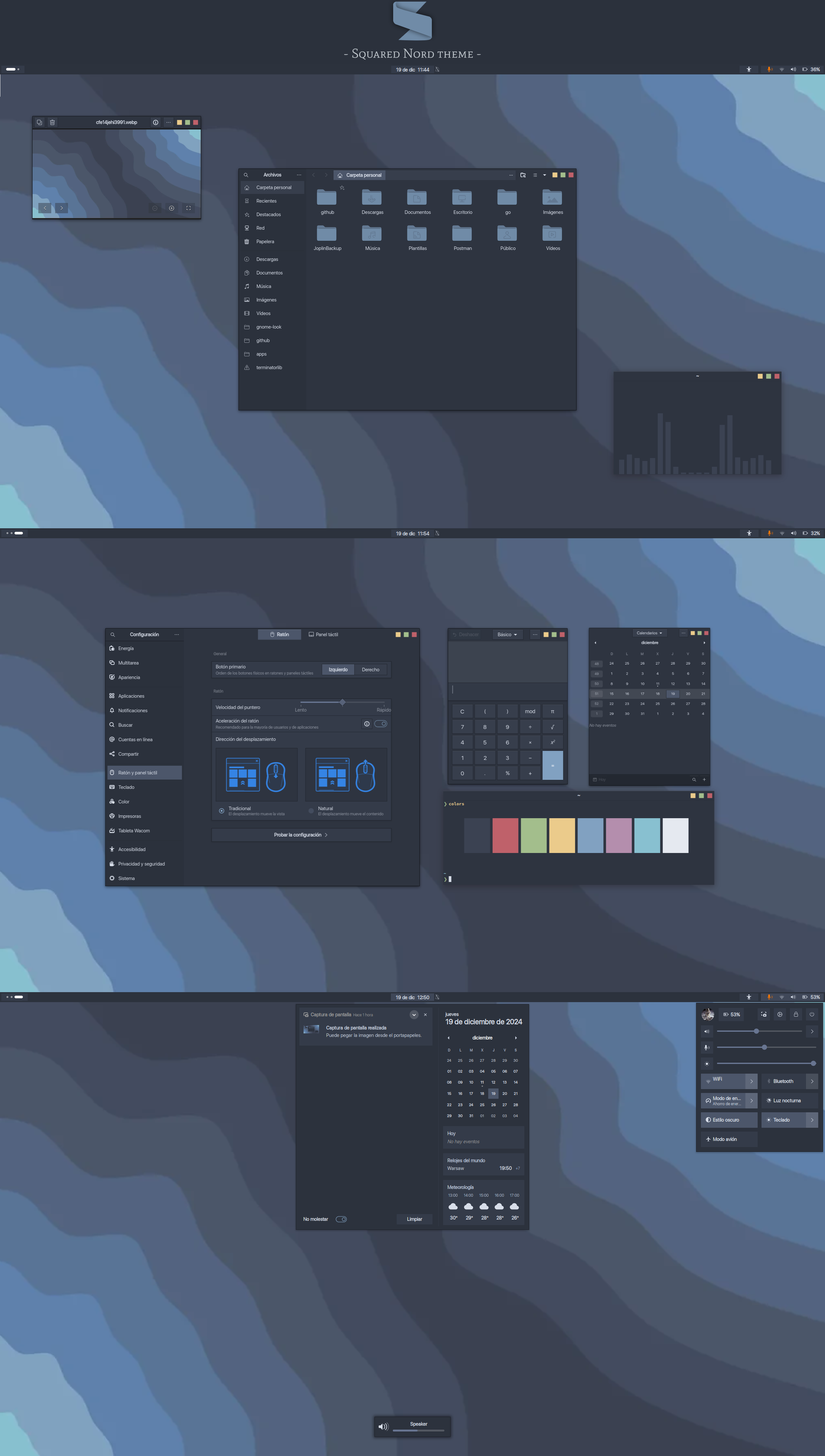Expand sound output arrow beside volume slider
This screenshot has width=825, height=1456.
812,1031
